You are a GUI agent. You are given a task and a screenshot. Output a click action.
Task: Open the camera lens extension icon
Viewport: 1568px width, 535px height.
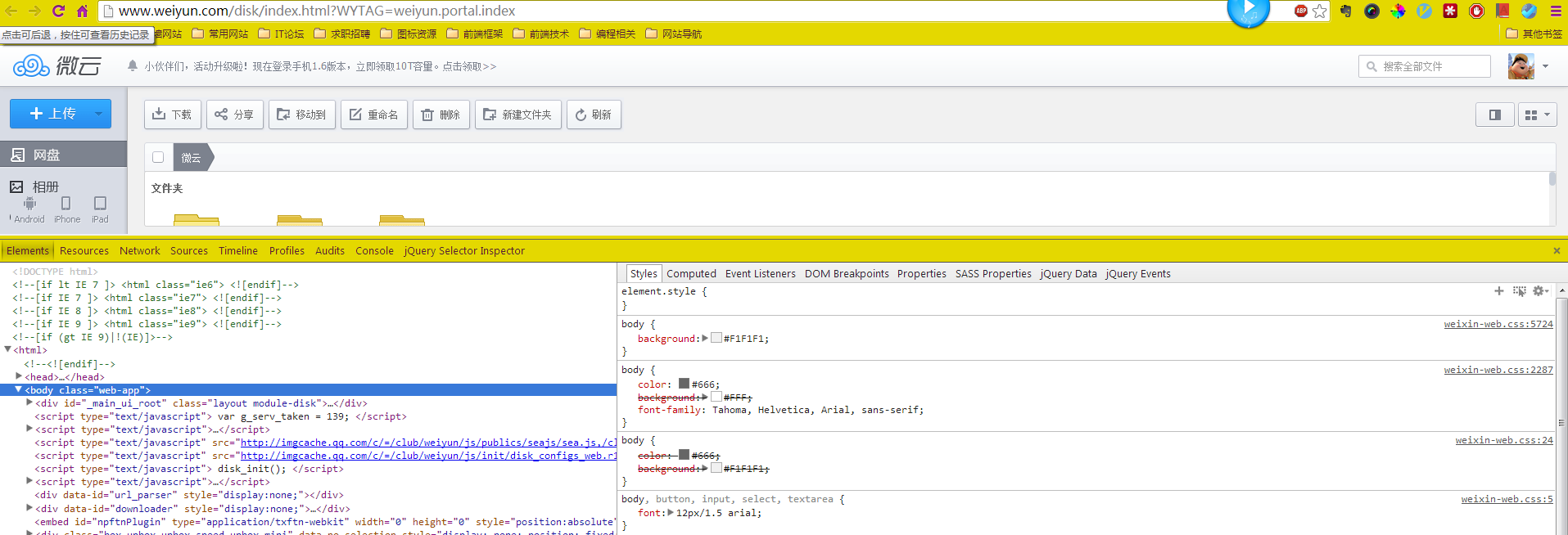(1371, 11)
